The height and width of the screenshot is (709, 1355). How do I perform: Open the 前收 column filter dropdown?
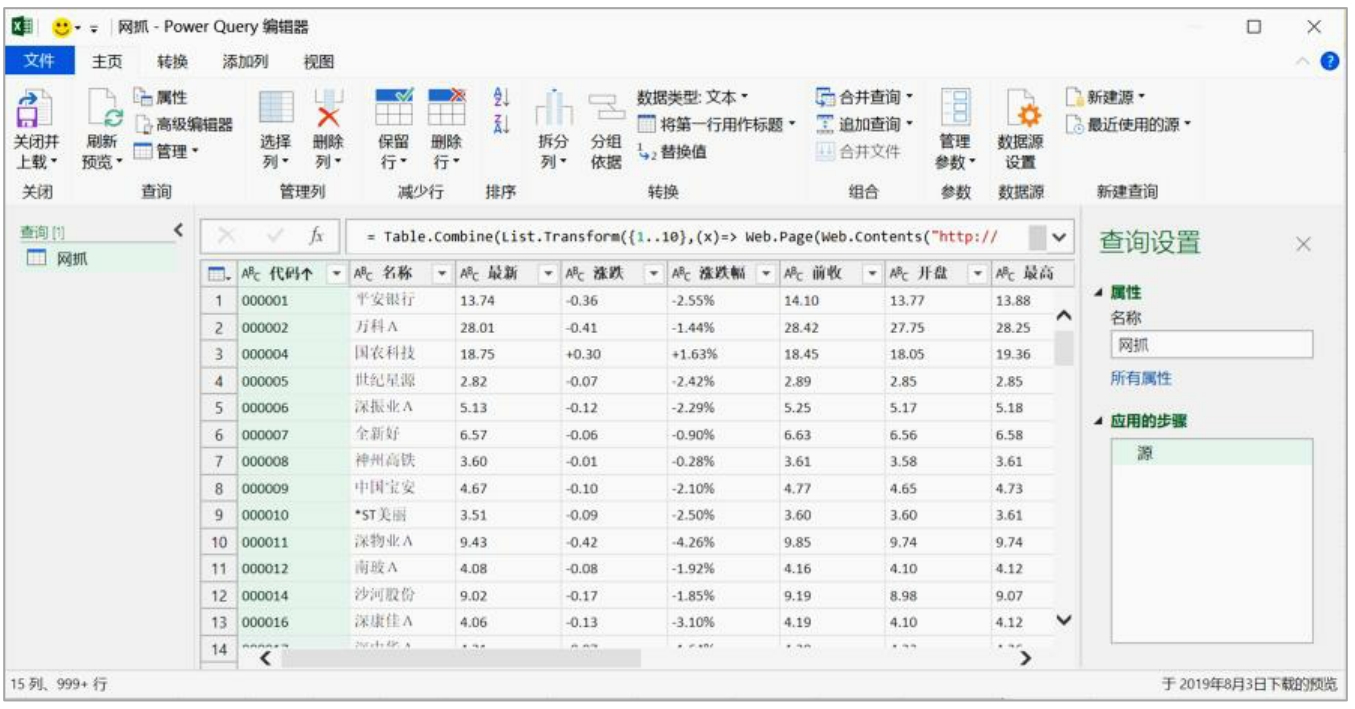[872, 273]
